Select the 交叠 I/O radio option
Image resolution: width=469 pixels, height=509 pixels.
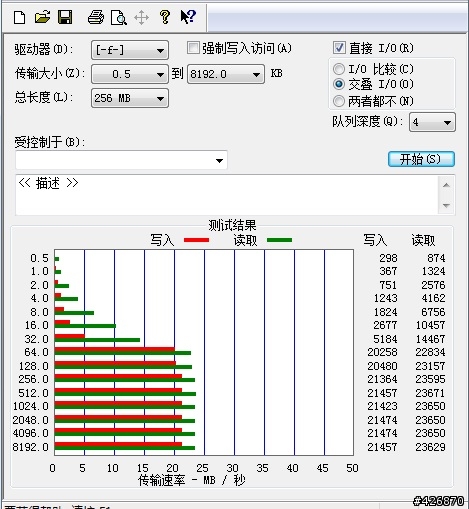click(339, 84)
